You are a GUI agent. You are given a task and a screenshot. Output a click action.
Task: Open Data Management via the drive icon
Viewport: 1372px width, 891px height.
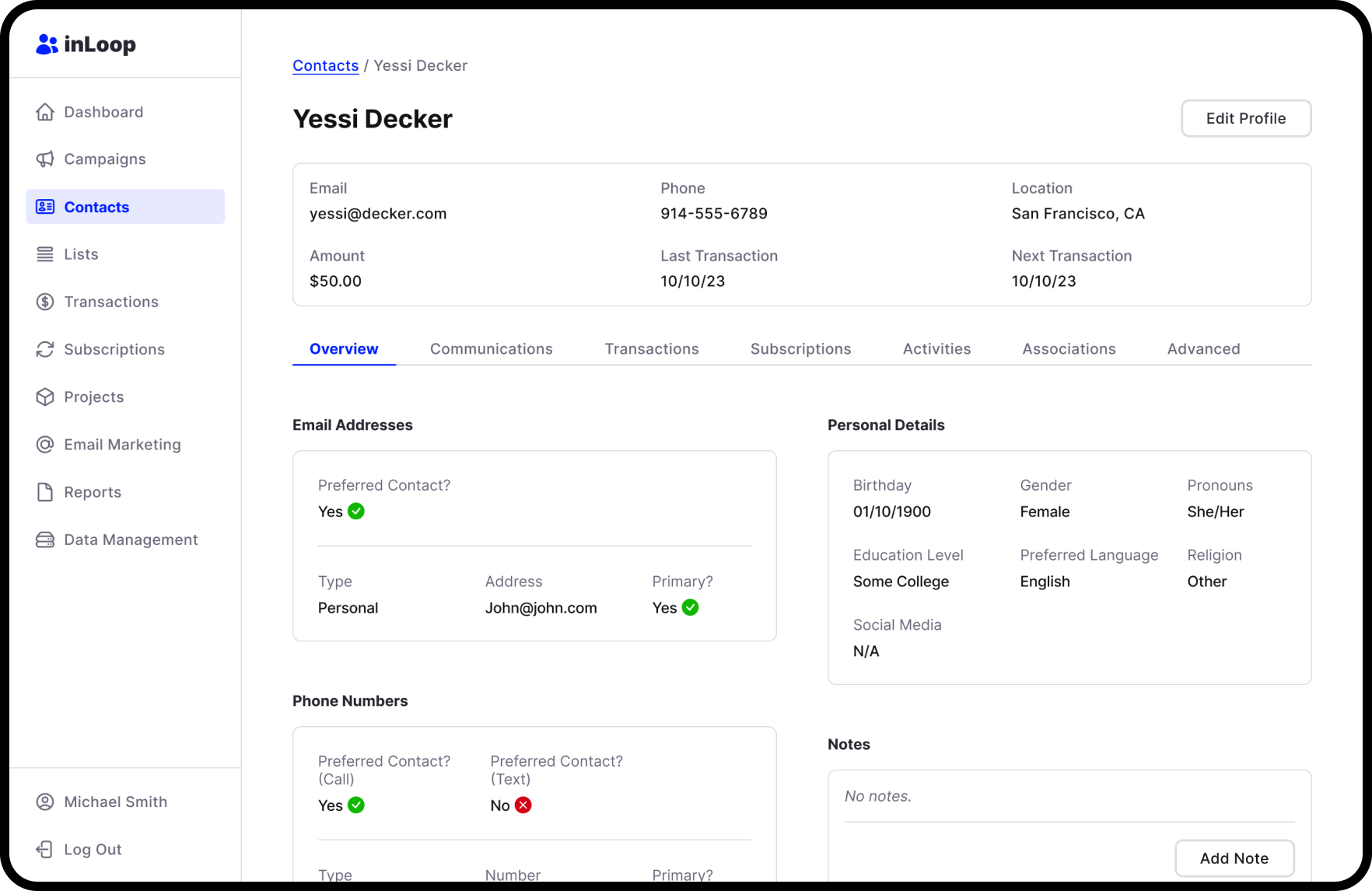(45, 540)
